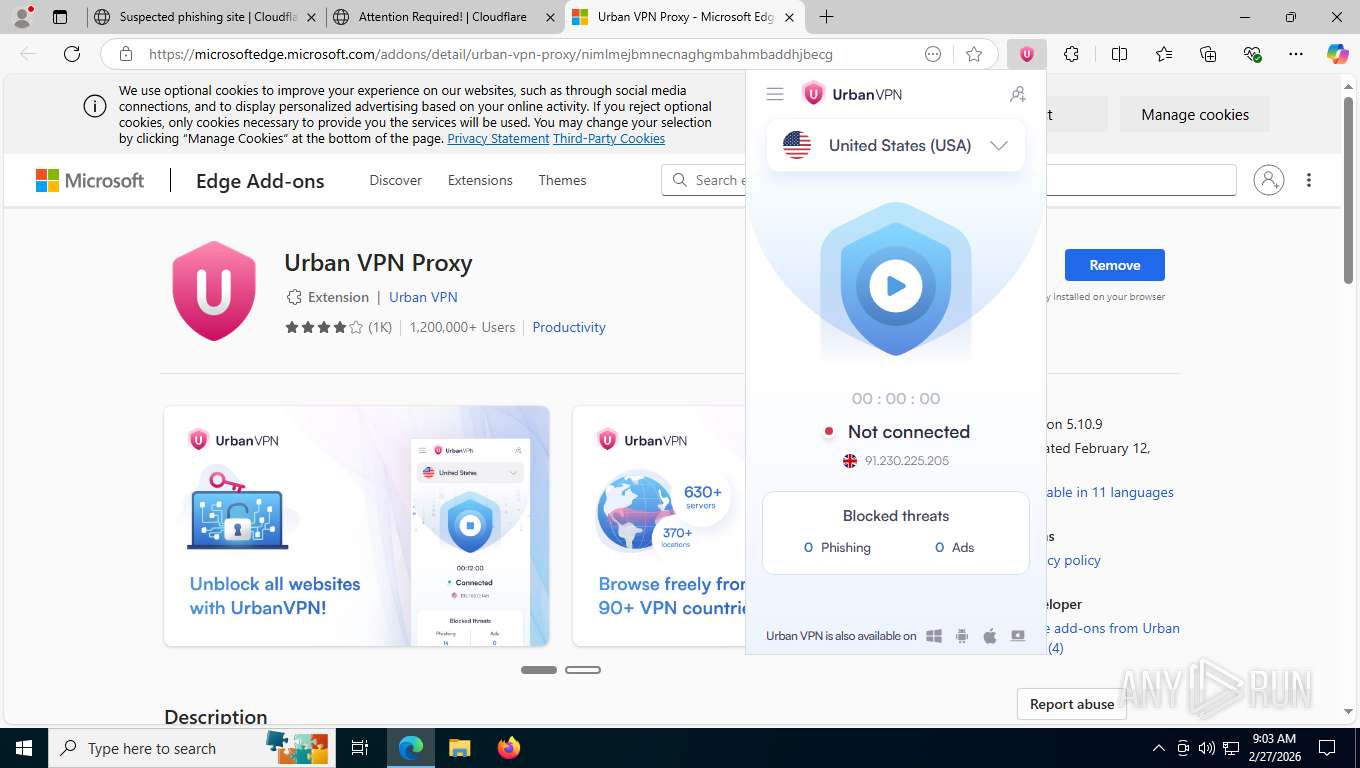
Task: Click the taskbar search box
Action: (x=192, y=748)
